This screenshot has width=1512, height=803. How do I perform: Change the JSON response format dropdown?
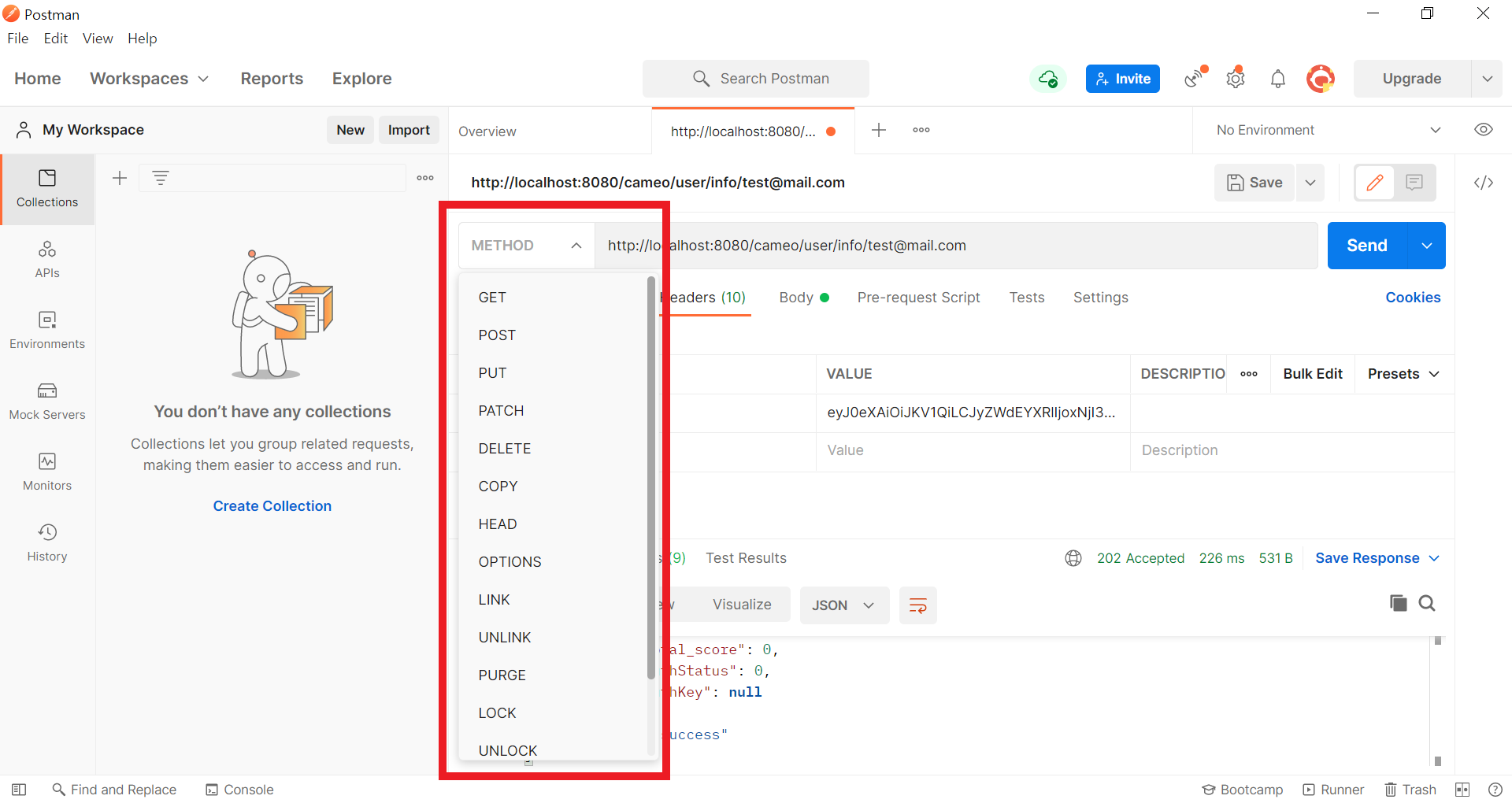pos(844,605)
